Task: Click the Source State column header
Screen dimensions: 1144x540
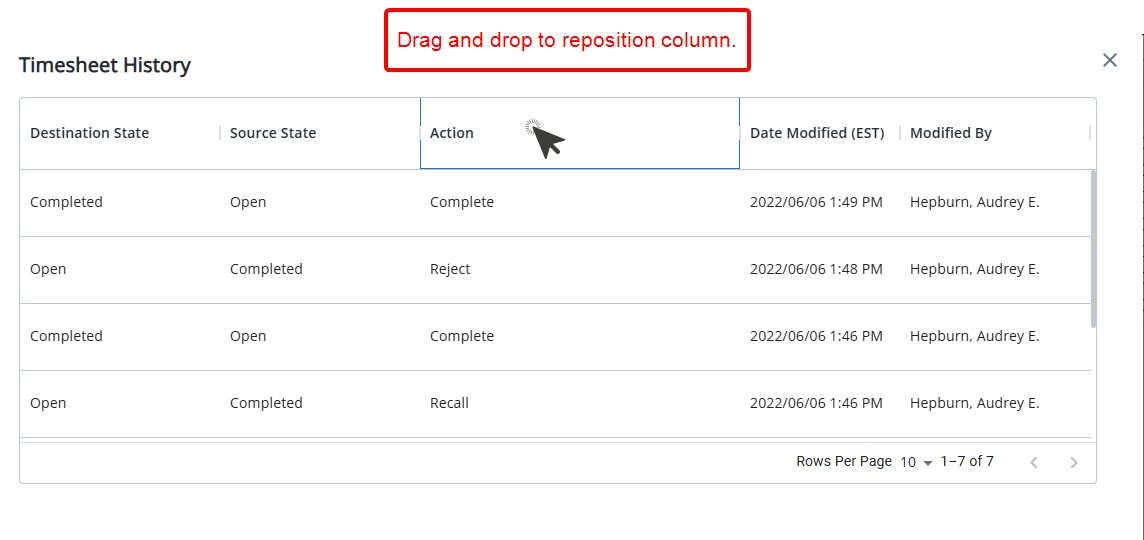Action: (320, 133)
